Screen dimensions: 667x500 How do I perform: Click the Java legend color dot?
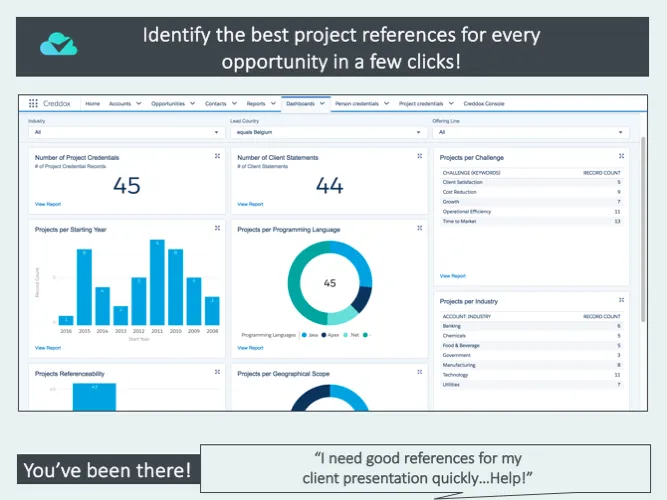[x=304, y=335]
